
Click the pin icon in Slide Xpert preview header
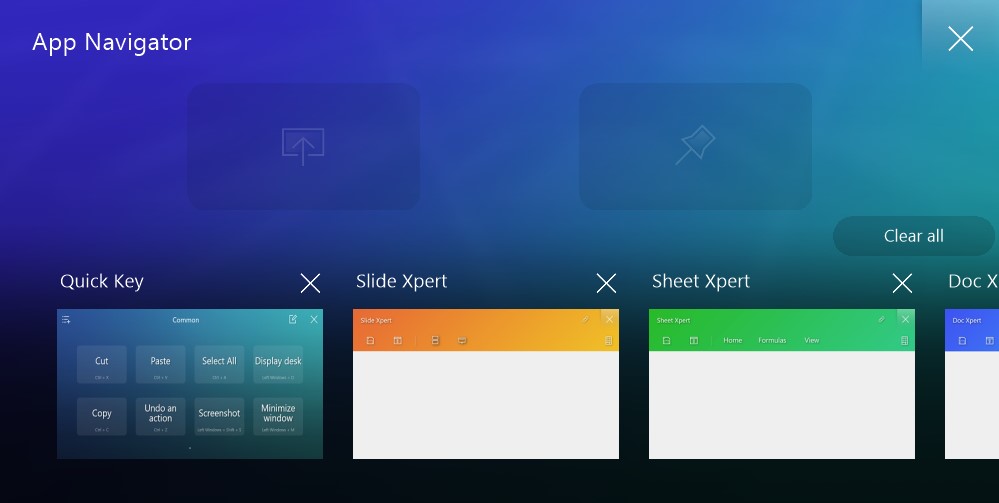(x=586, y=319)
